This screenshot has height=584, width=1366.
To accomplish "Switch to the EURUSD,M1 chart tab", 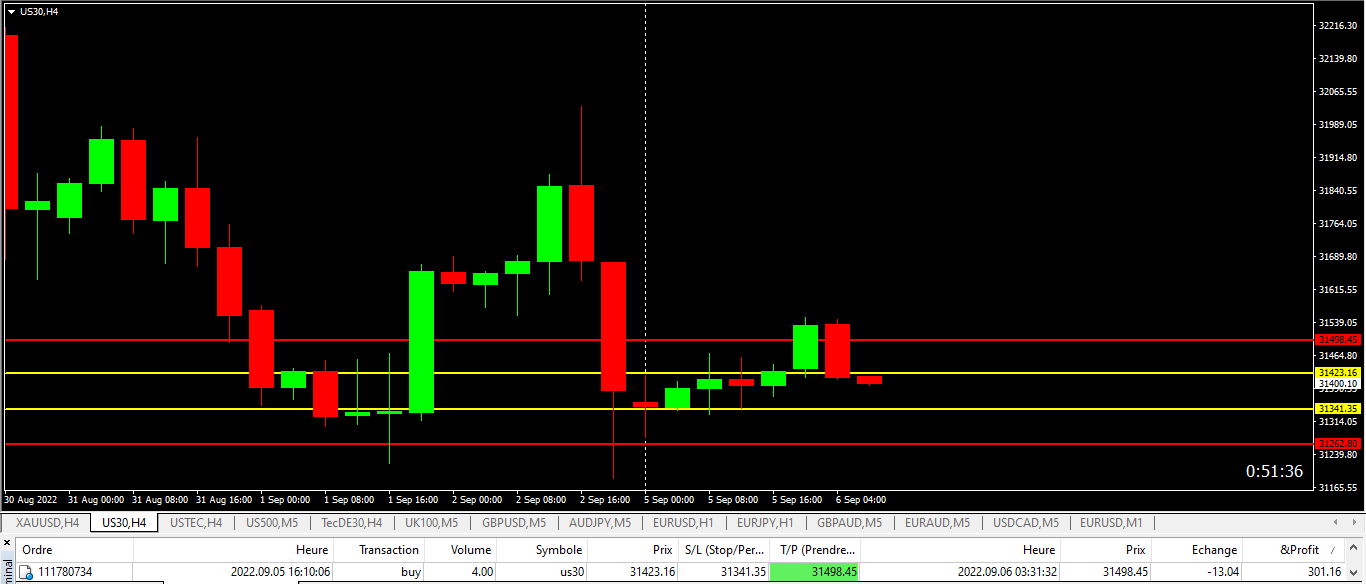I will (1111, 522).
